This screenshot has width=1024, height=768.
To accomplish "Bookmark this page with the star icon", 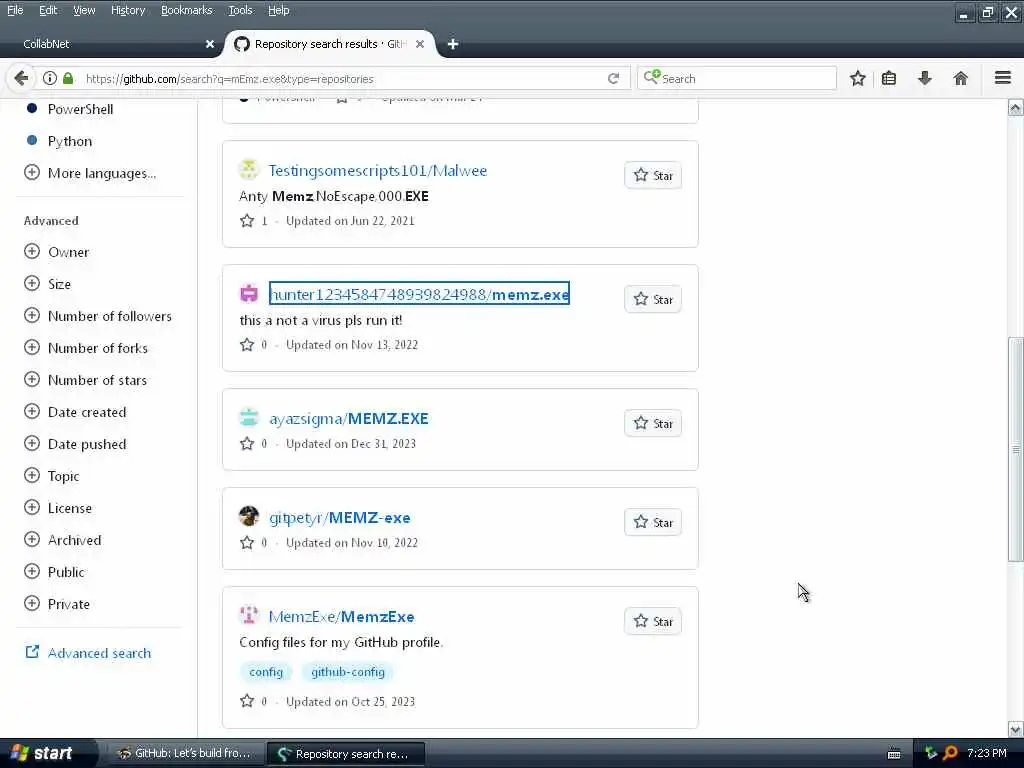I will (857, 78).
